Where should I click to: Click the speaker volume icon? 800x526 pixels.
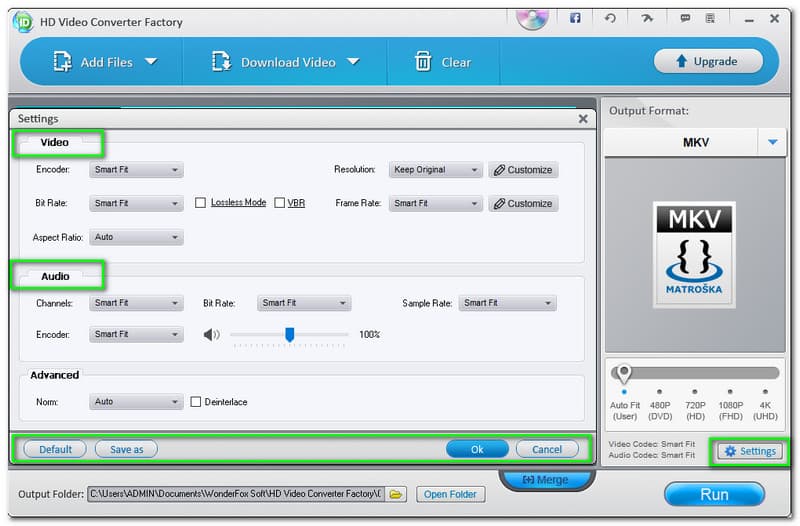click(211, 335)
